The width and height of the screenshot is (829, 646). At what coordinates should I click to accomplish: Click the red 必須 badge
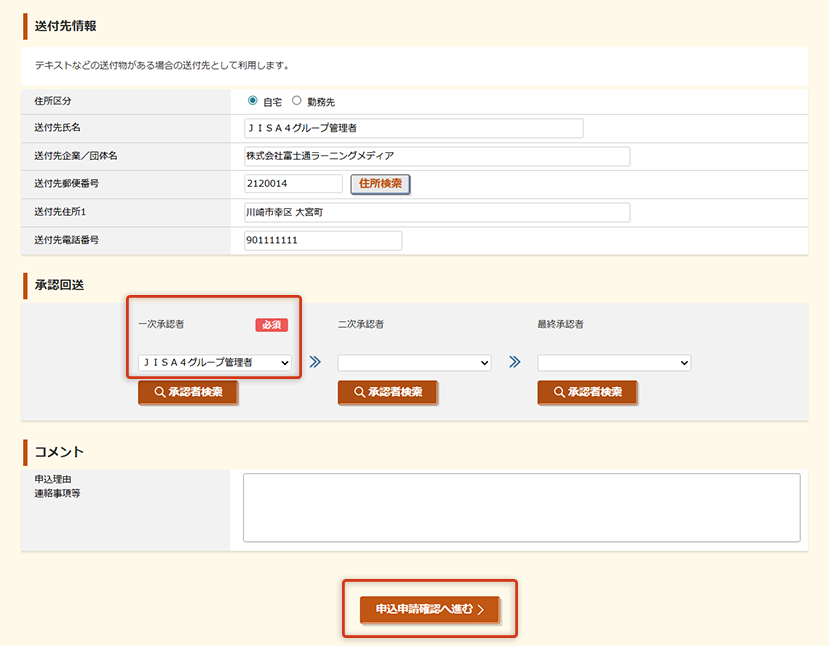pos(271,325)
